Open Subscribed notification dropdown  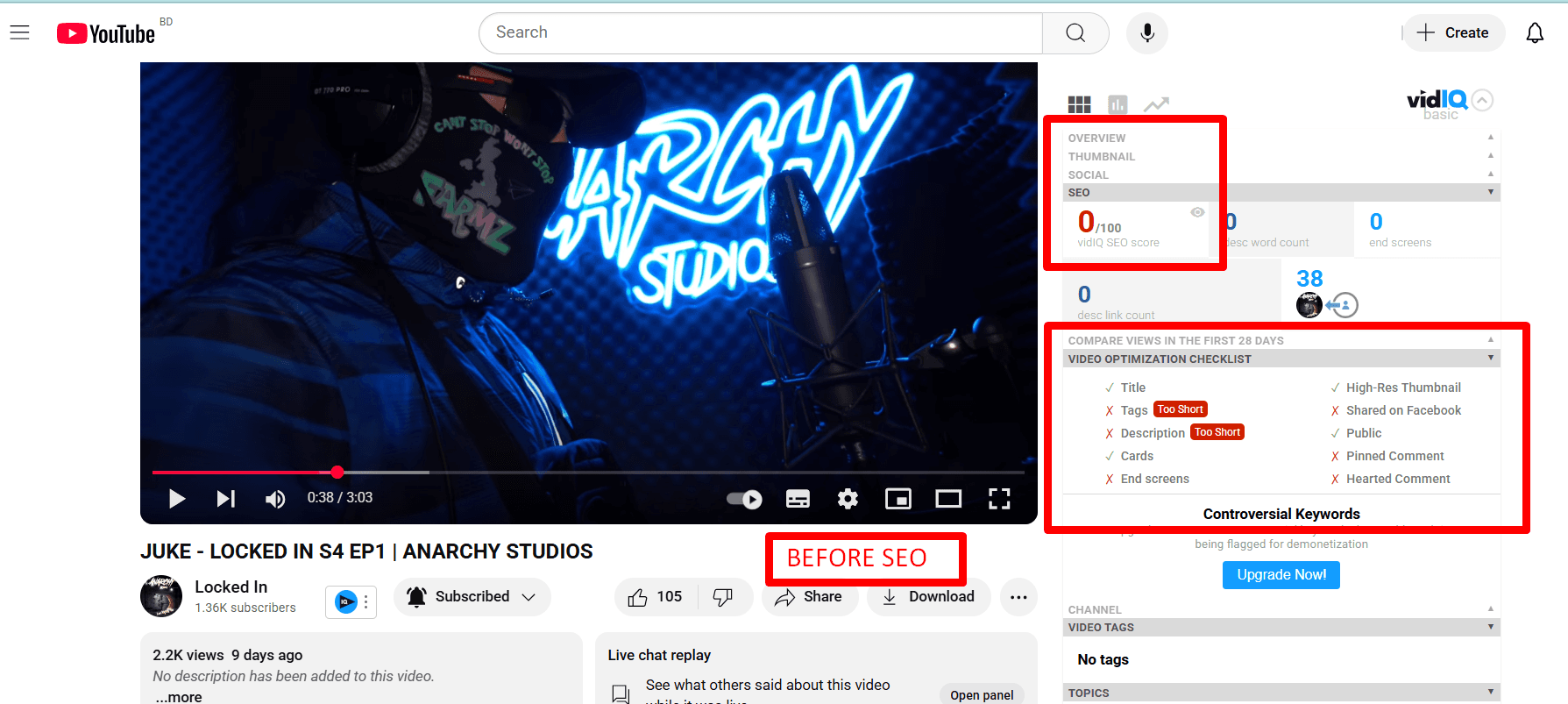pyautogui.click(x=472, y=597)
